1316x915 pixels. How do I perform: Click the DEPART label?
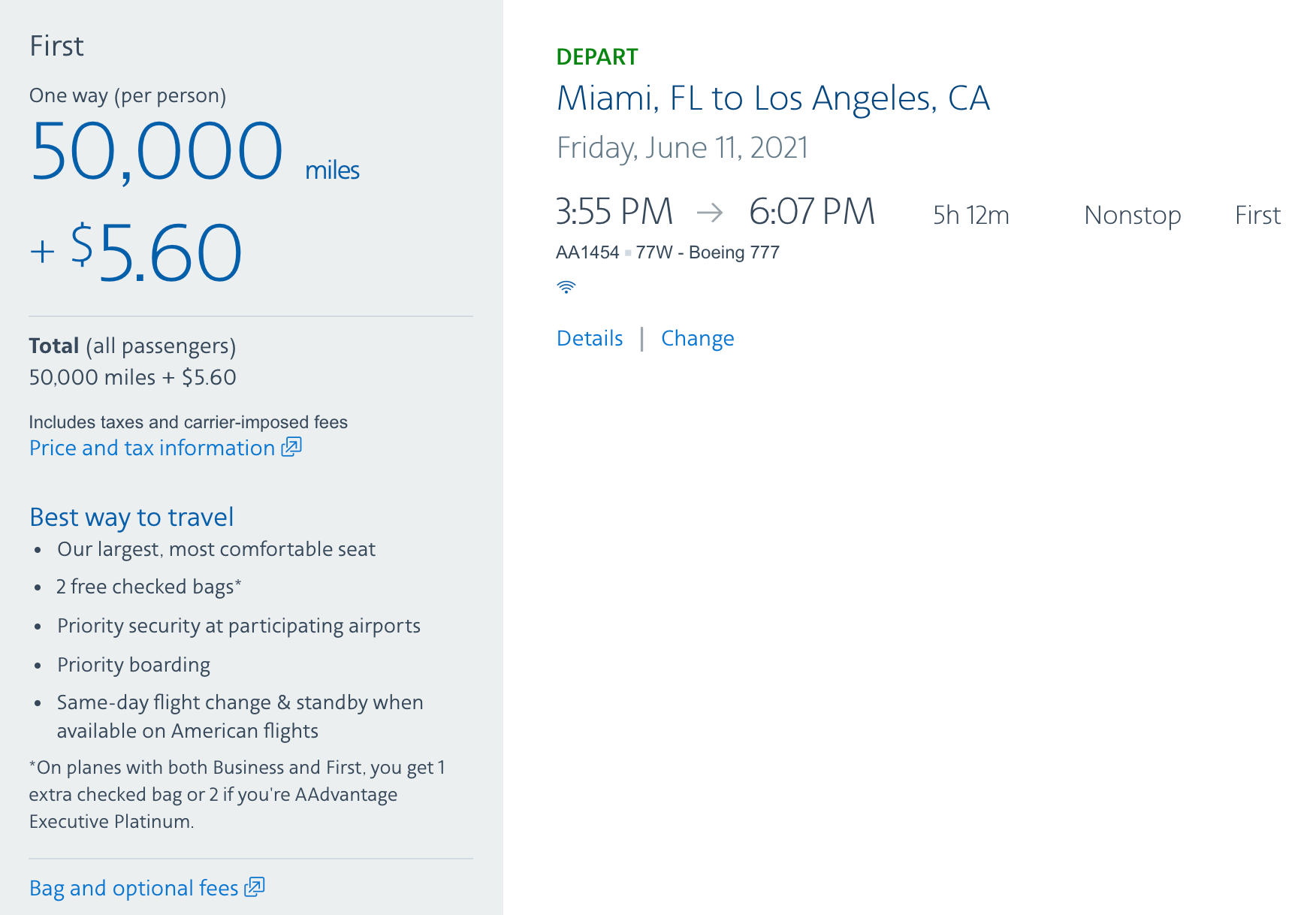click(597, 56)
